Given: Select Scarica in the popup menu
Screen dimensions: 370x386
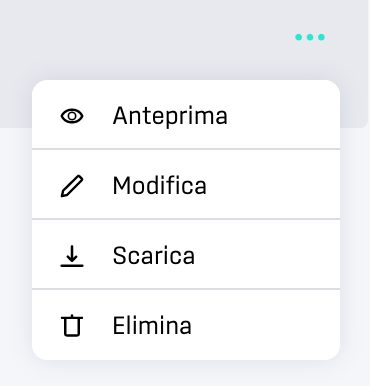Looking at the screenshot, I should pos(186,254).
